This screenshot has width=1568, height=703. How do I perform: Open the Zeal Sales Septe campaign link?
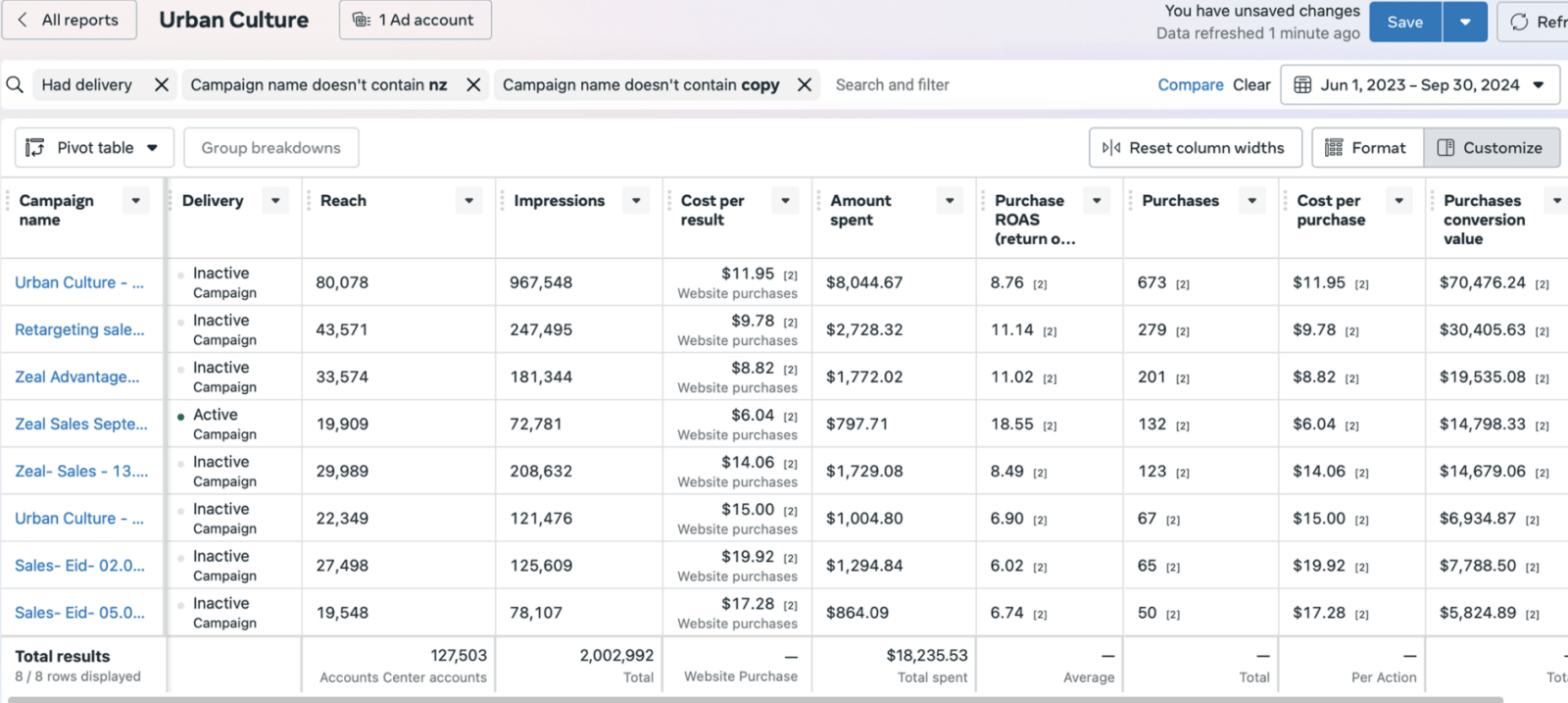pos(81,424)
